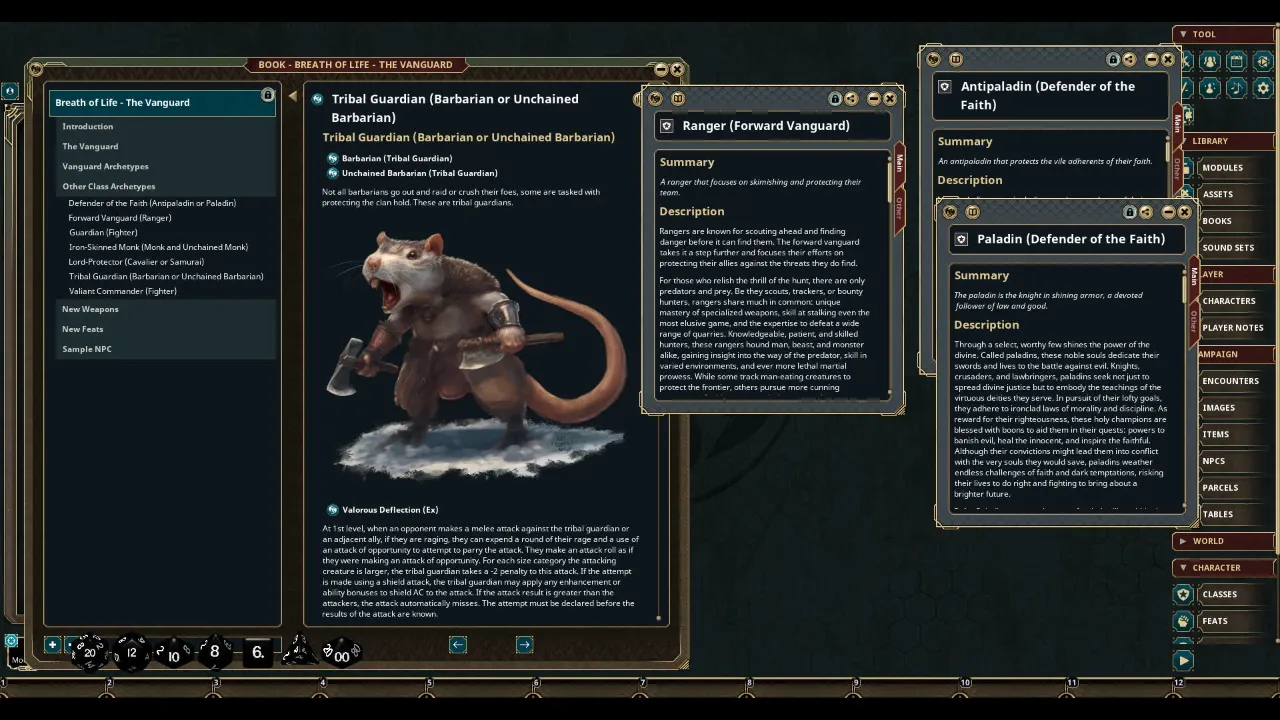The height and width of the screenshot is (720, 1280).
Task: Go to previous book page arrow
Action: click(x=458, y=645)
